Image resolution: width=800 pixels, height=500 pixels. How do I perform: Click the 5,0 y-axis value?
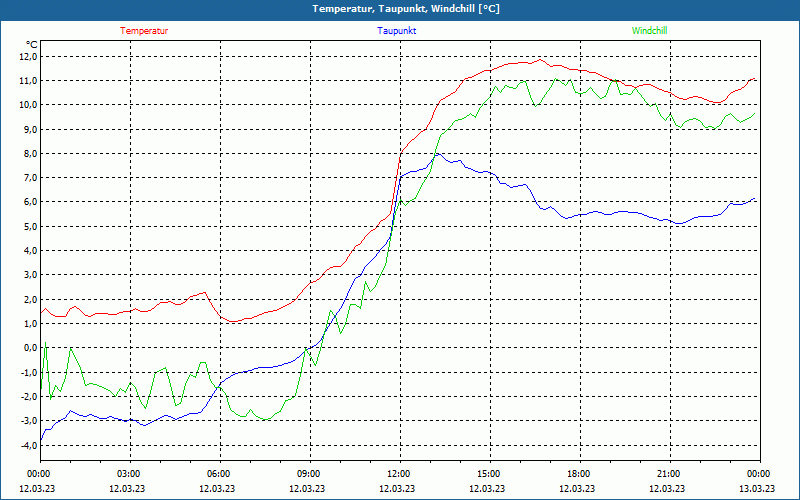point(31,226)
